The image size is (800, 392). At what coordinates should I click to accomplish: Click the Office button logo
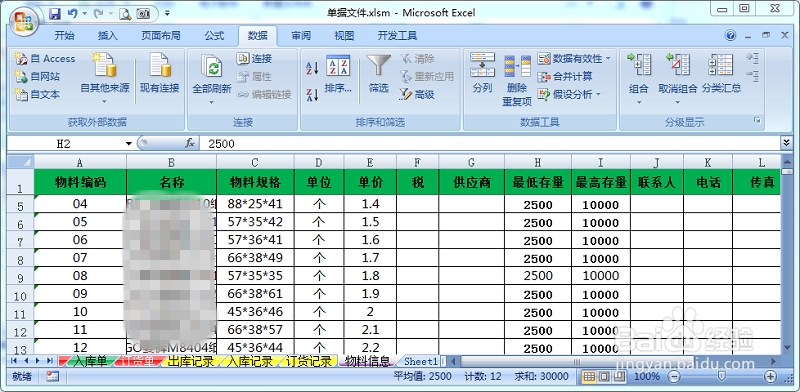coord(25,21)
